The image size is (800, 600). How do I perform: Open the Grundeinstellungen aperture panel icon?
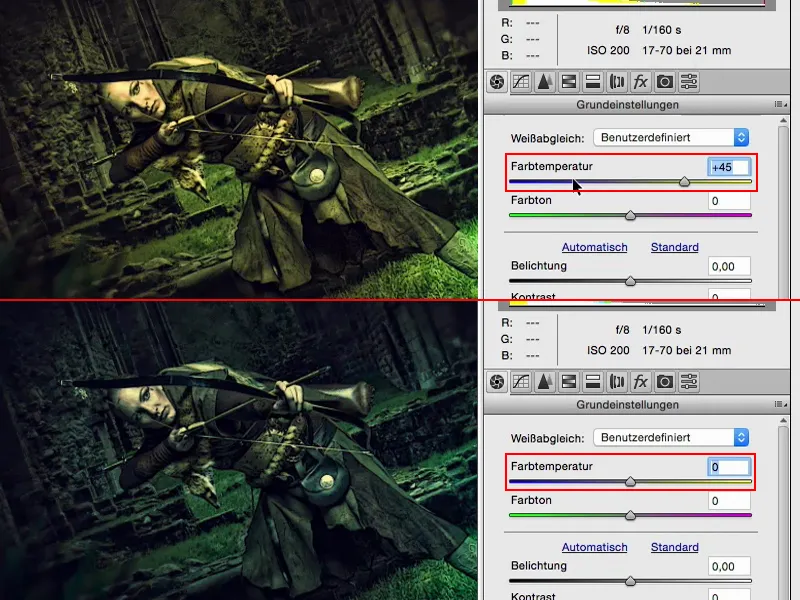click(x=497, y=82)
